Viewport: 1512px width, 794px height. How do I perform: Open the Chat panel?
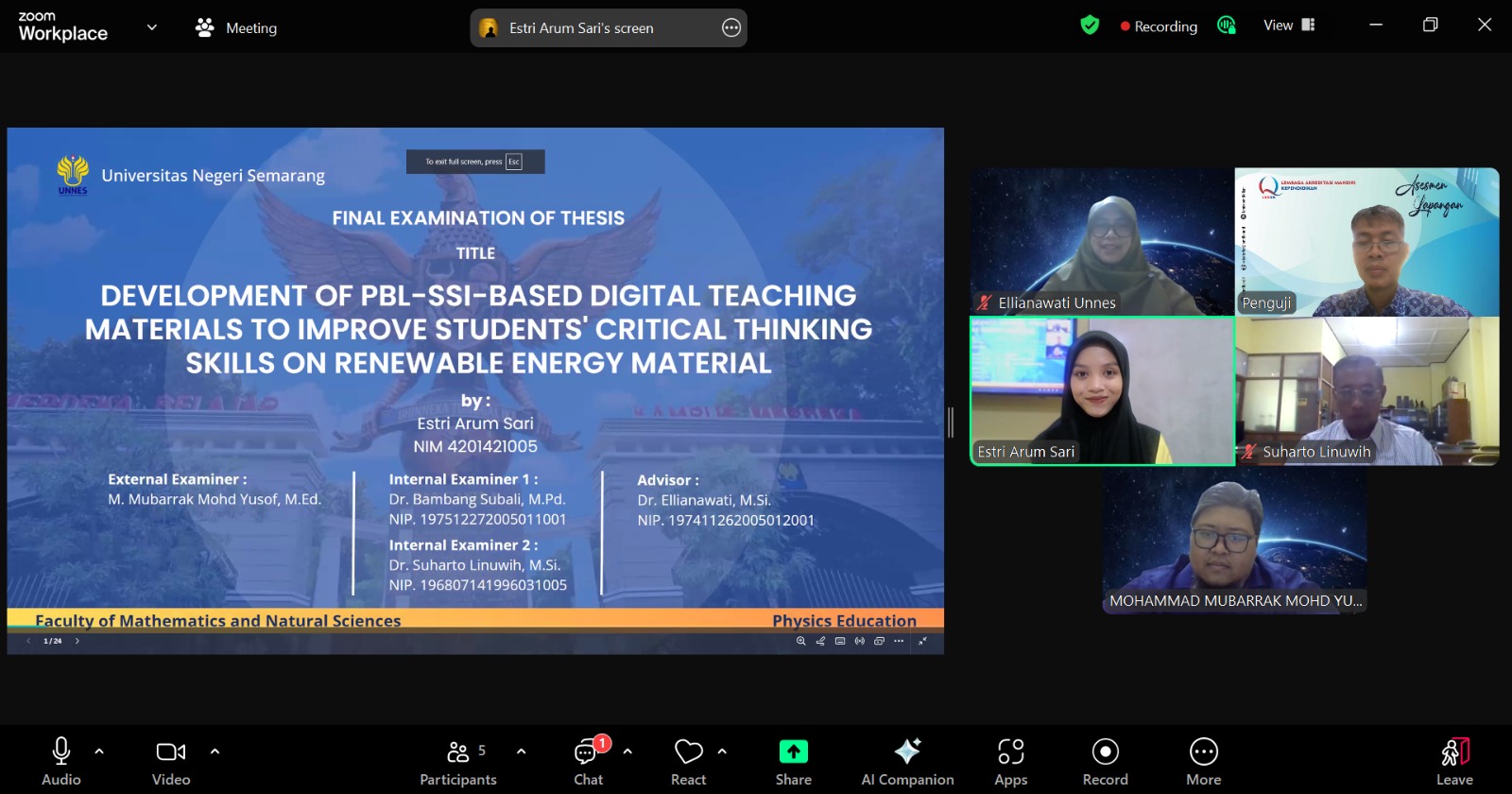588,761
